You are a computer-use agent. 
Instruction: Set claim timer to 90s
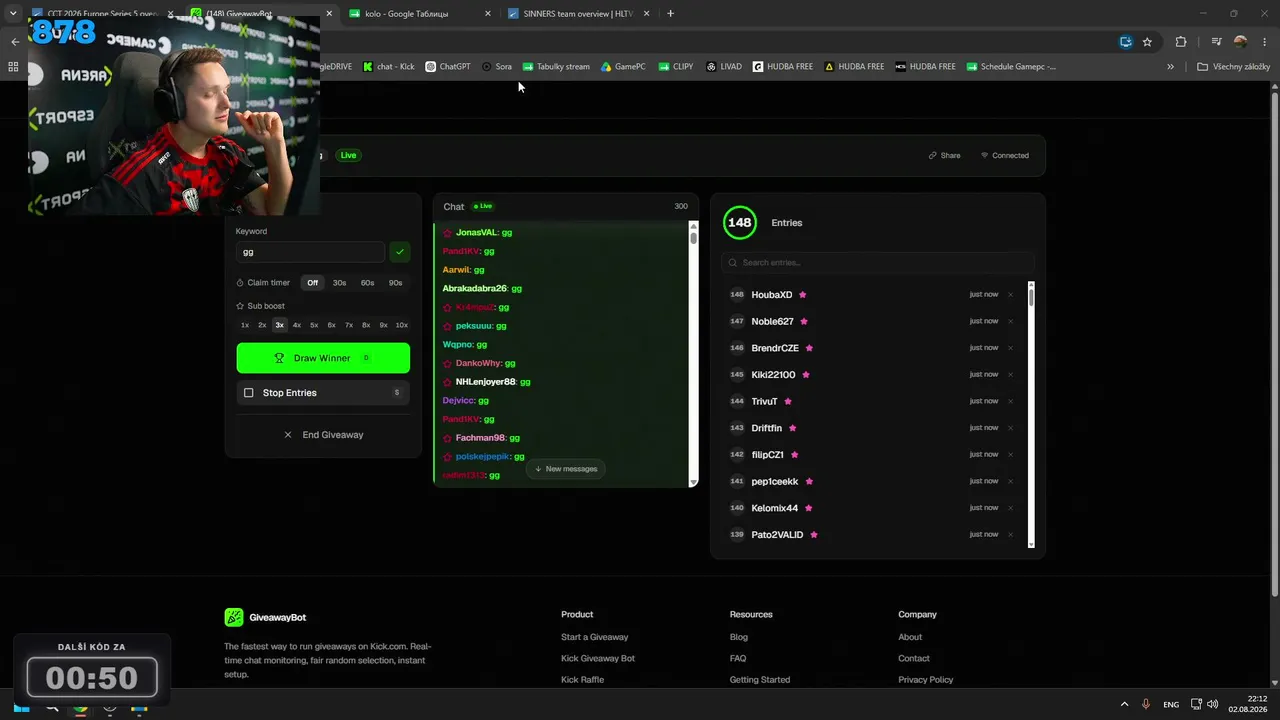click(x=396, y=283)
